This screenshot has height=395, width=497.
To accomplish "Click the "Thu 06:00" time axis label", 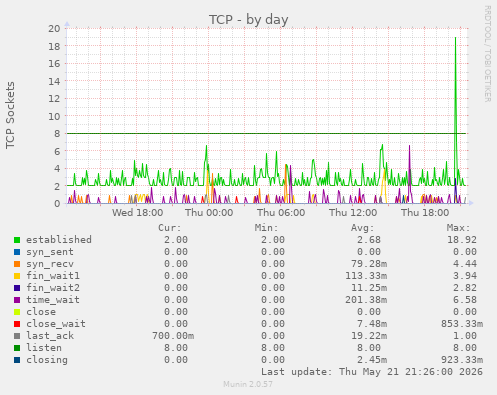I will click(x=281, y=213).
